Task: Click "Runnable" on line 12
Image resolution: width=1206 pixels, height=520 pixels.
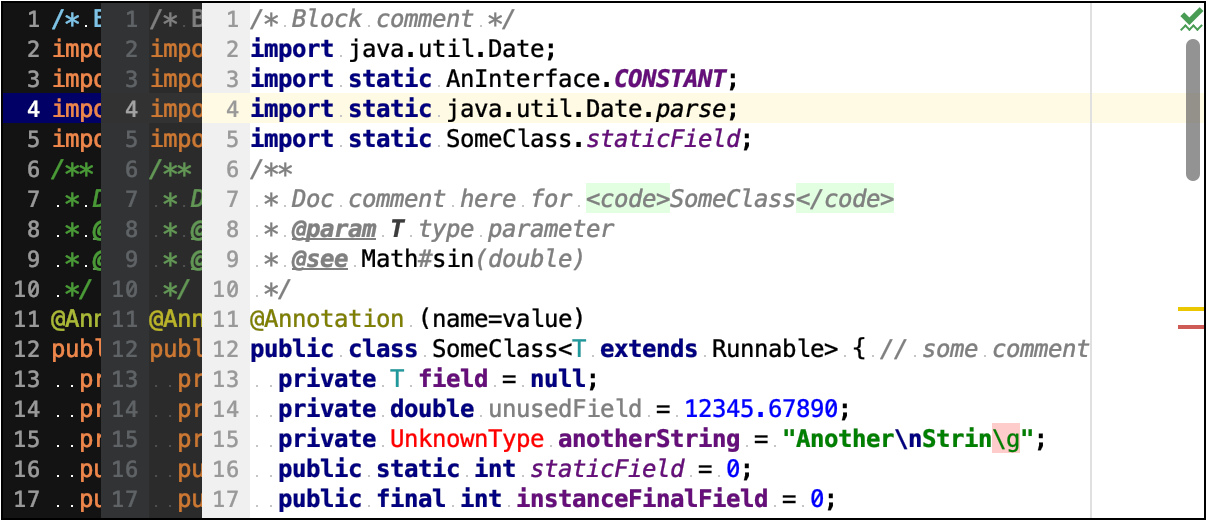Action: point(768,349)
